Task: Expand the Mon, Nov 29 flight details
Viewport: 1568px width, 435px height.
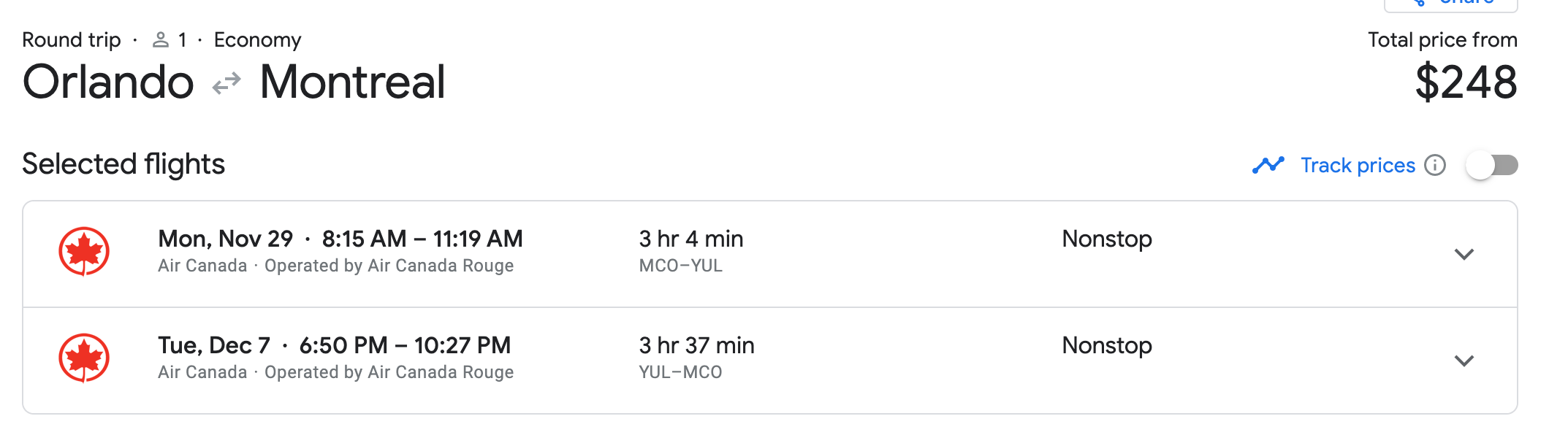Action: pos(1464,254)
